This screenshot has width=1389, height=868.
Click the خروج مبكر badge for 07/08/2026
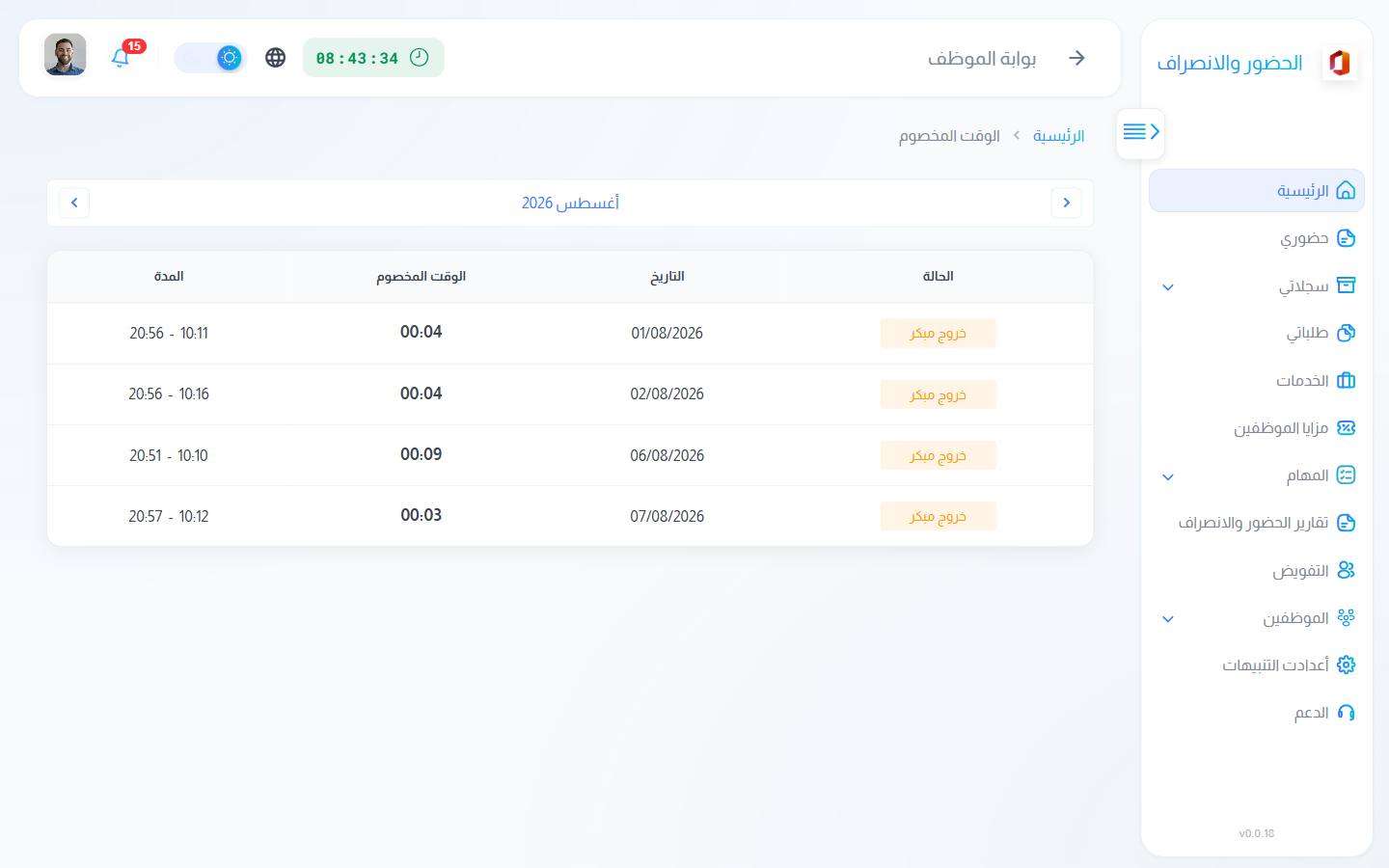click(x=938, y=516)
